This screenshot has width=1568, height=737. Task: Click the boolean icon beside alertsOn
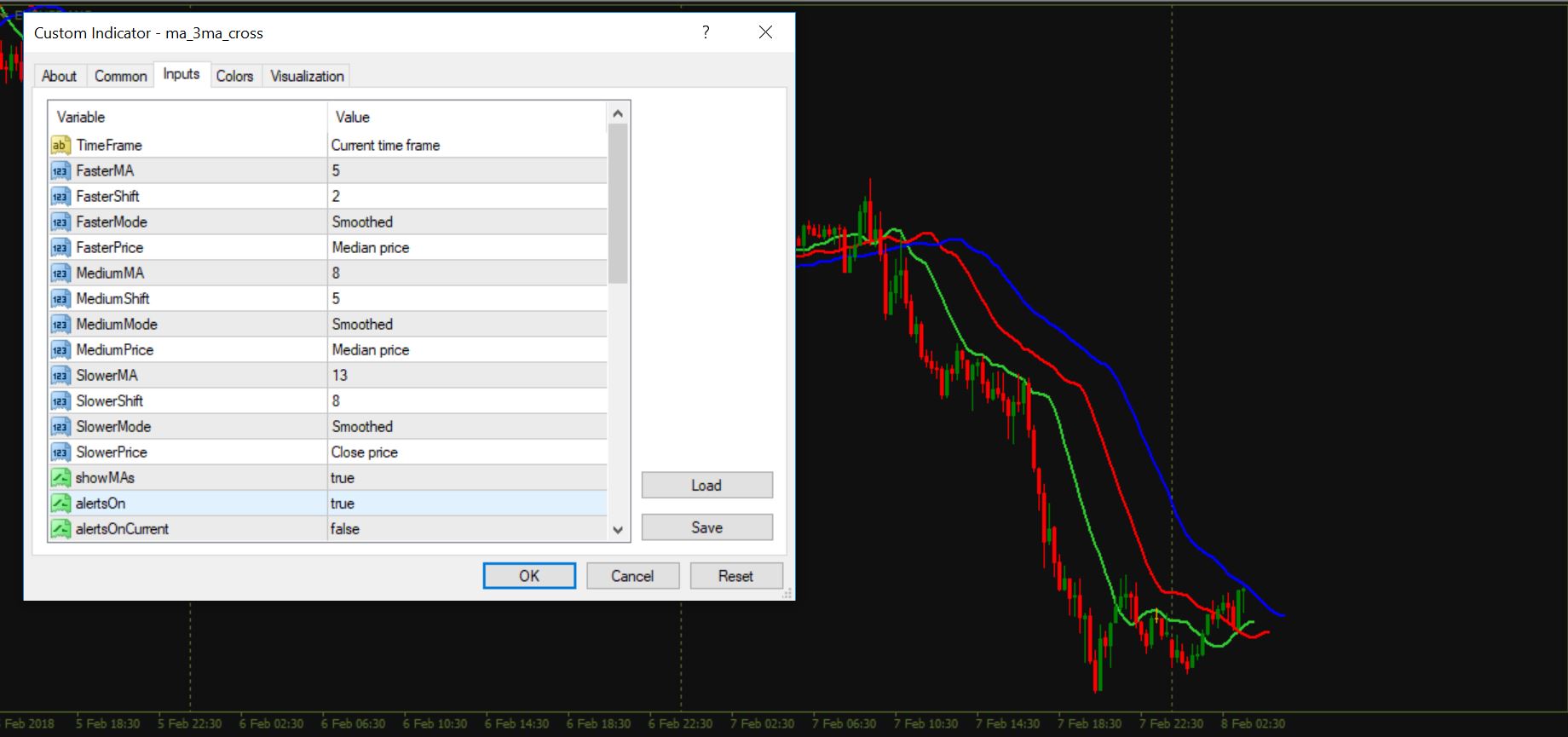[60, 503]
